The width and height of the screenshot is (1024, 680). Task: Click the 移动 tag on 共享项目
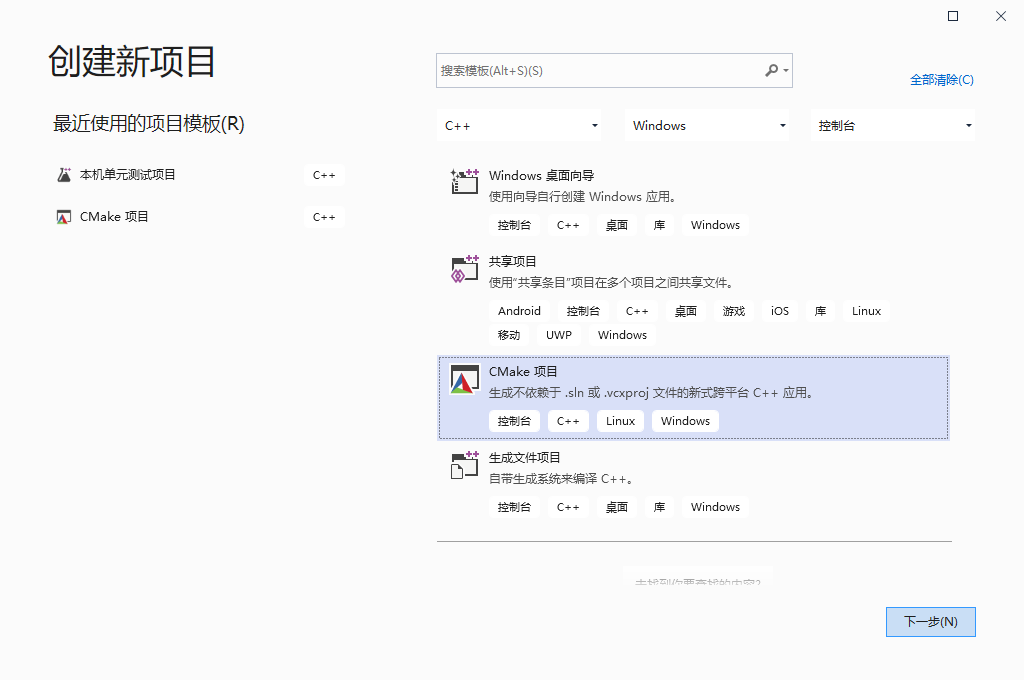coord(509,335)
